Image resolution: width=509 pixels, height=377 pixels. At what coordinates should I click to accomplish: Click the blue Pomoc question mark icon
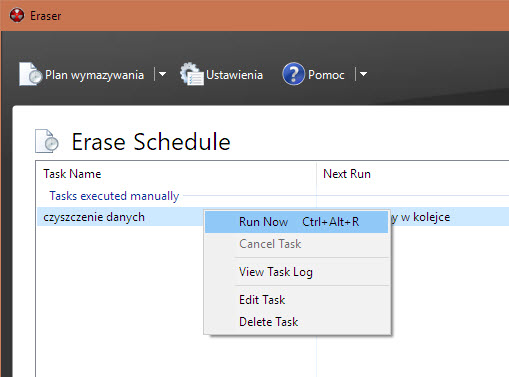pos(293,74)
